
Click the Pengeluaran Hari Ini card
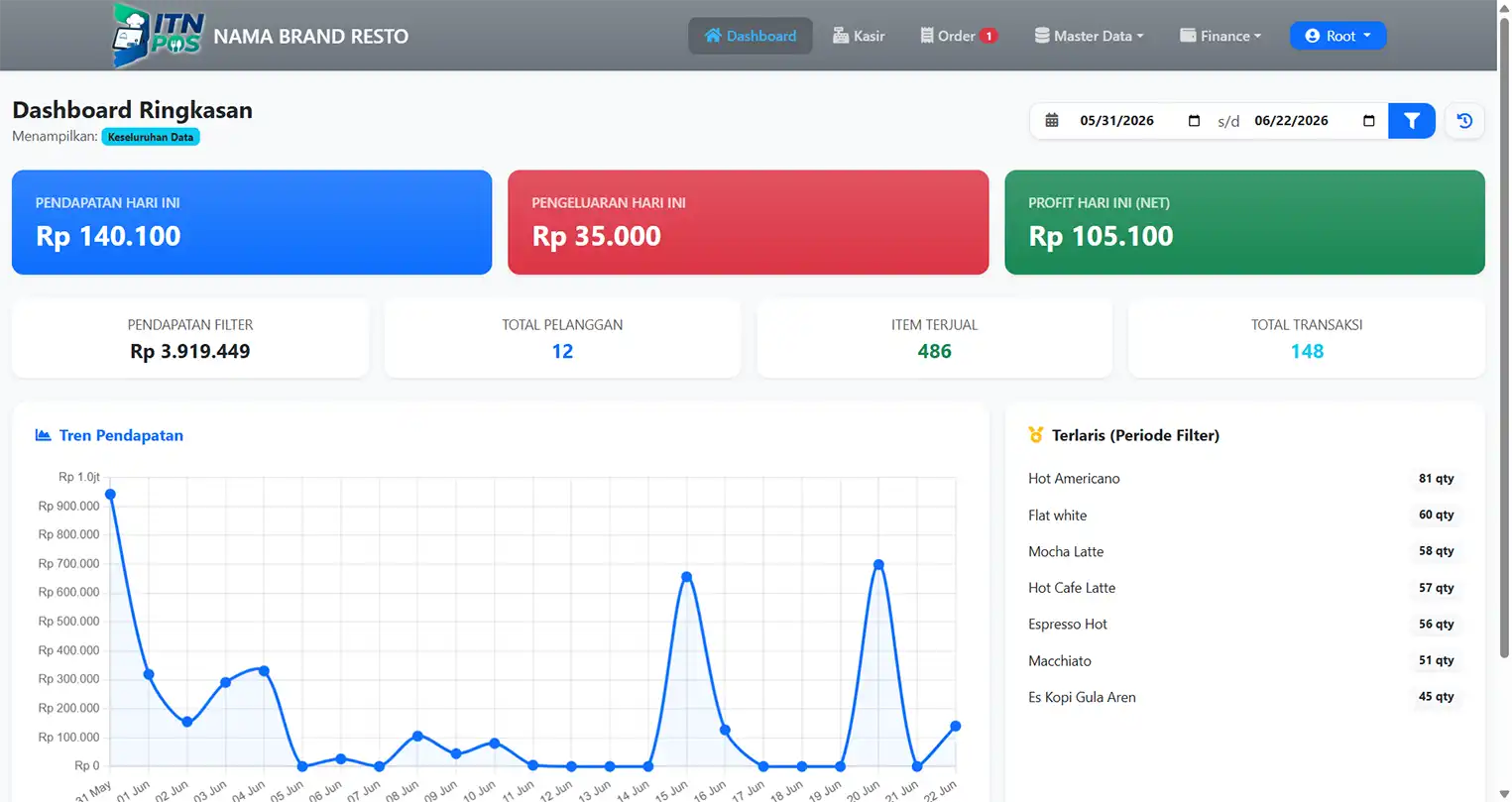coord(749,222)
